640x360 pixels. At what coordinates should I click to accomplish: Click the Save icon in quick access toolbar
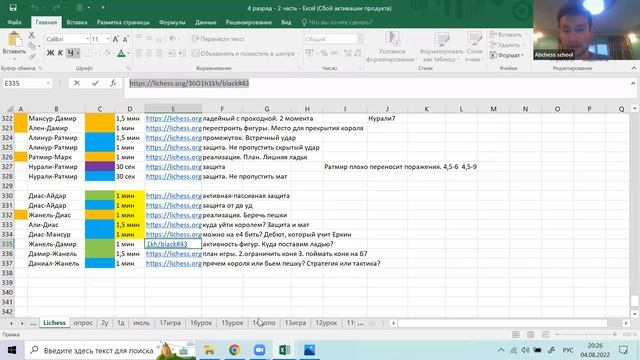pos(13,8)
